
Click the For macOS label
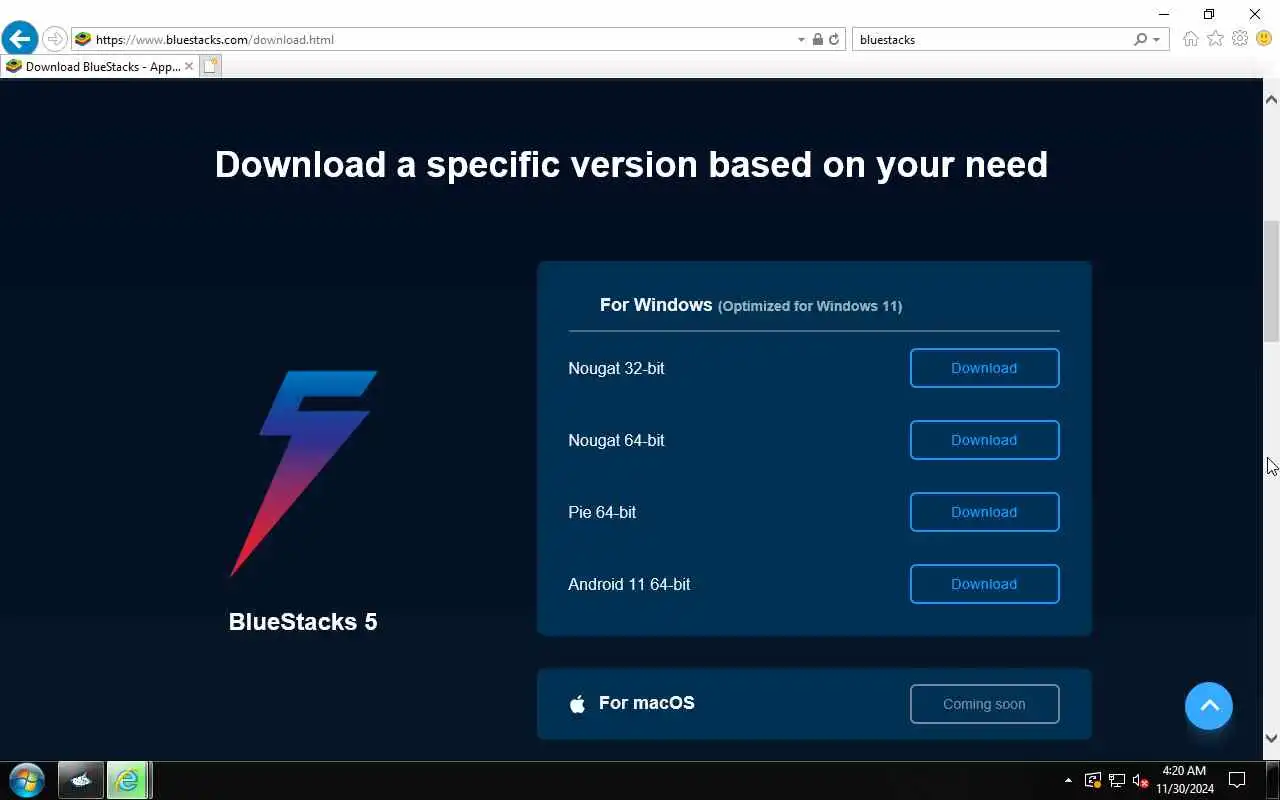(x=647, y=703)
